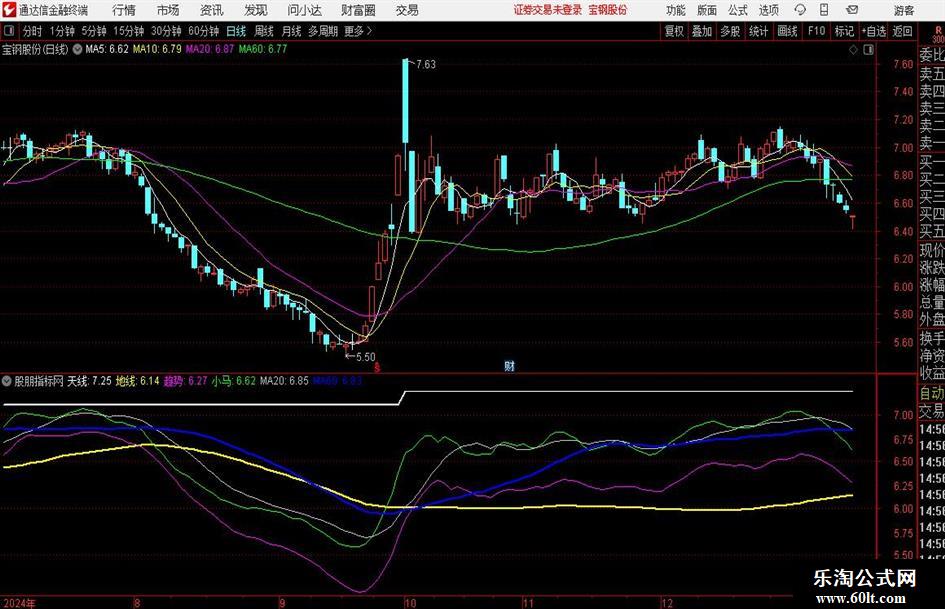Image resolution: width=945 pixels, height=609 pixels.
Task: Expand the main chart indicator settings arrow
Action: tap(78, 49)
